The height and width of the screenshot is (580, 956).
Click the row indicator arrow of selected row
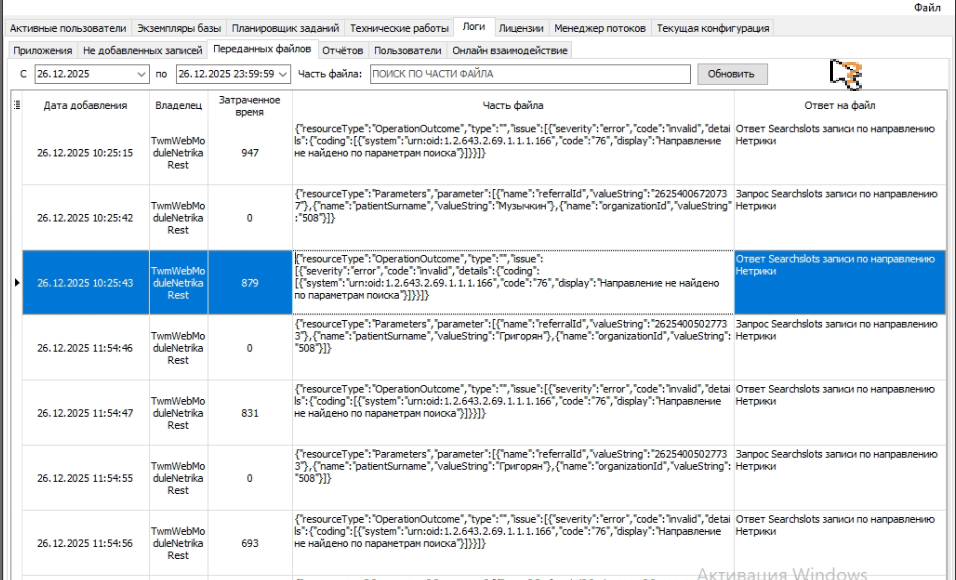[17, 283]
